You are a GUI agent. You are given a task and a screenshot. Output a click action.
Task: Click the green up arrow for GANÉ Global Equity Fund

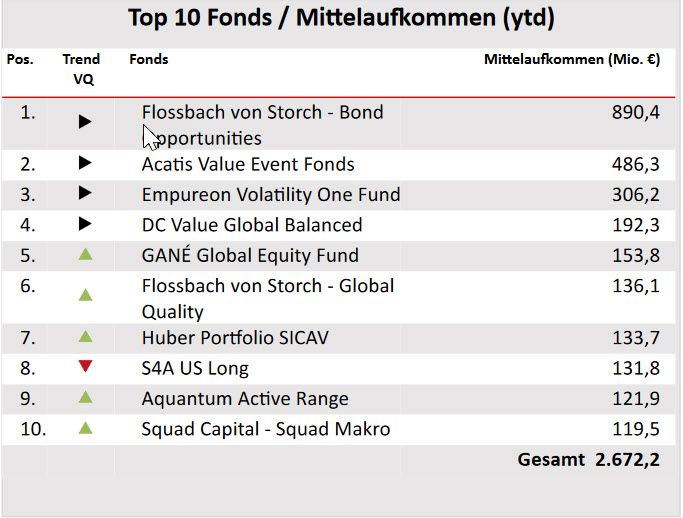tap(85, 255)
